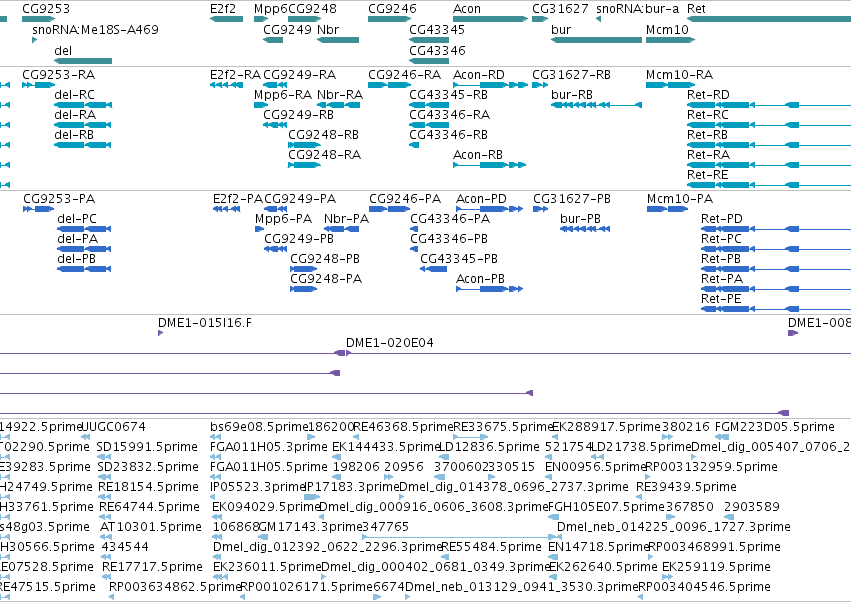Click the CG9248-PA protein glyph
The image size is (851, 602).
click(303, 289)
